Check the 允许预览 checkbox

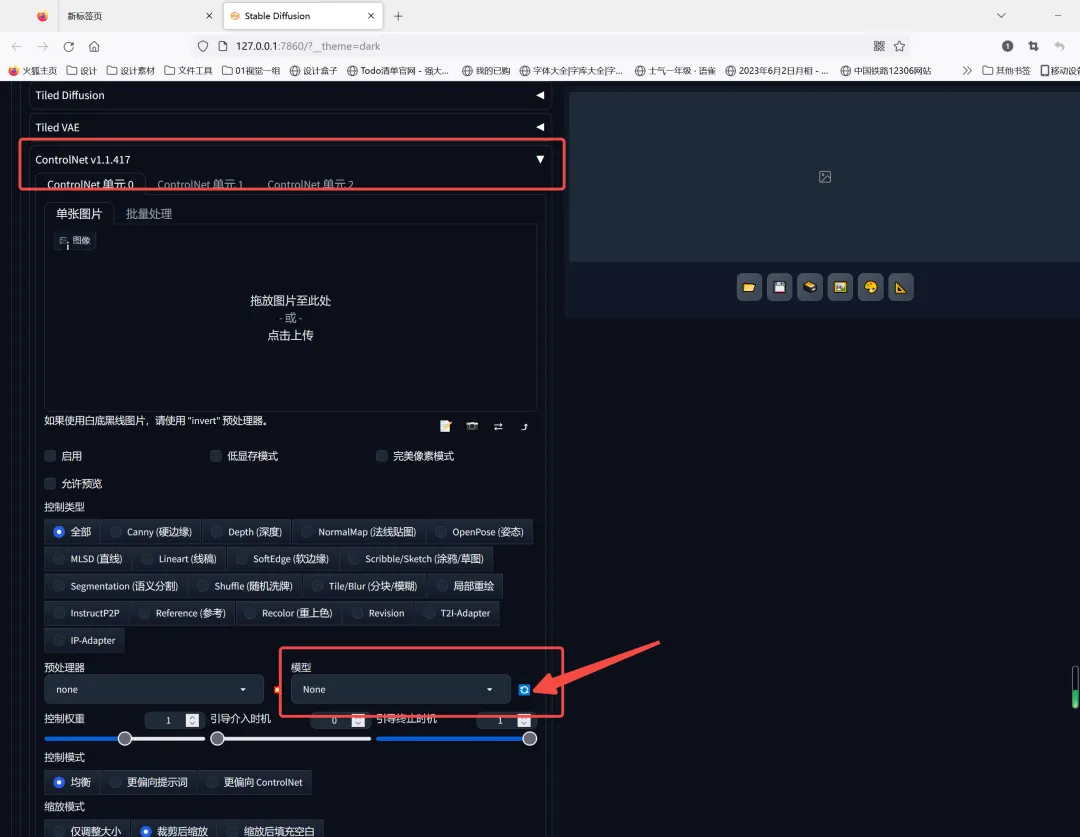pos(50,483)
